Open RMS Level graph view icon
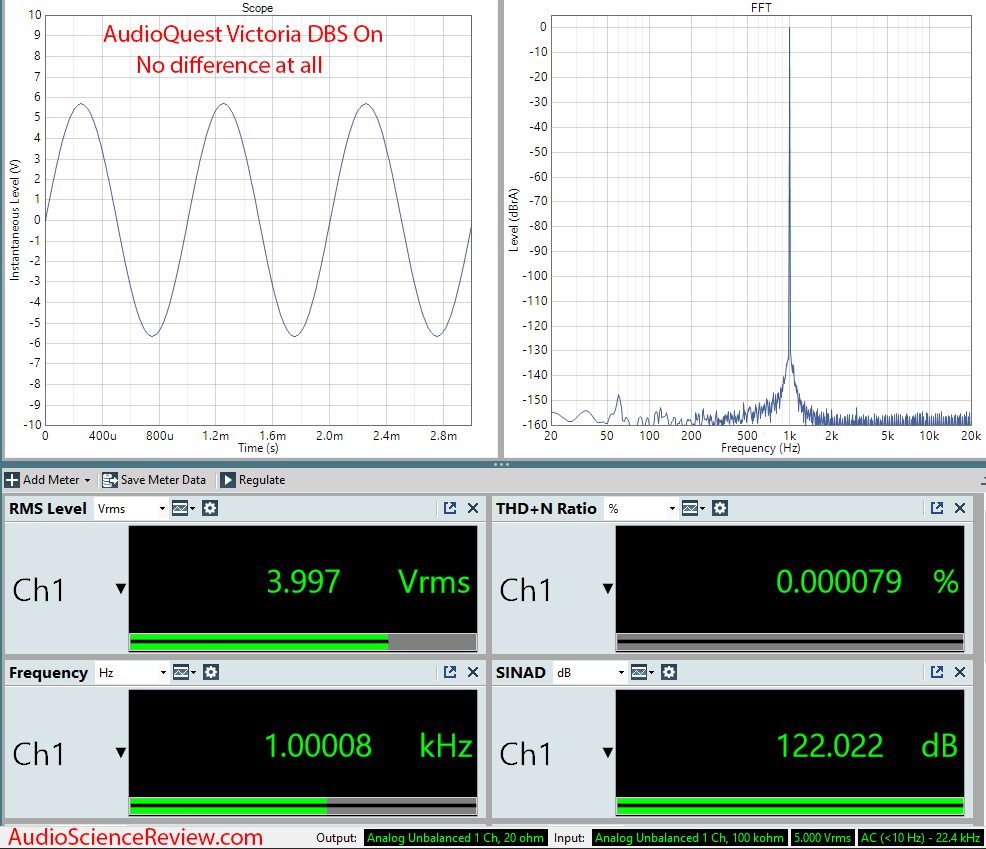Image resolution: width=986 pixels, height=849 pixels. [x=183, y=508]
